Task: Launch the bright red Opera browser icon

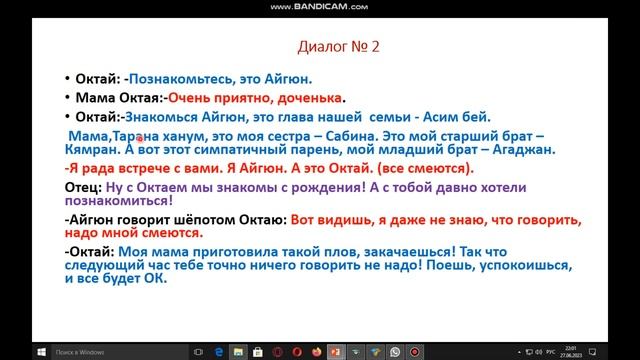Action: [297, 352]
